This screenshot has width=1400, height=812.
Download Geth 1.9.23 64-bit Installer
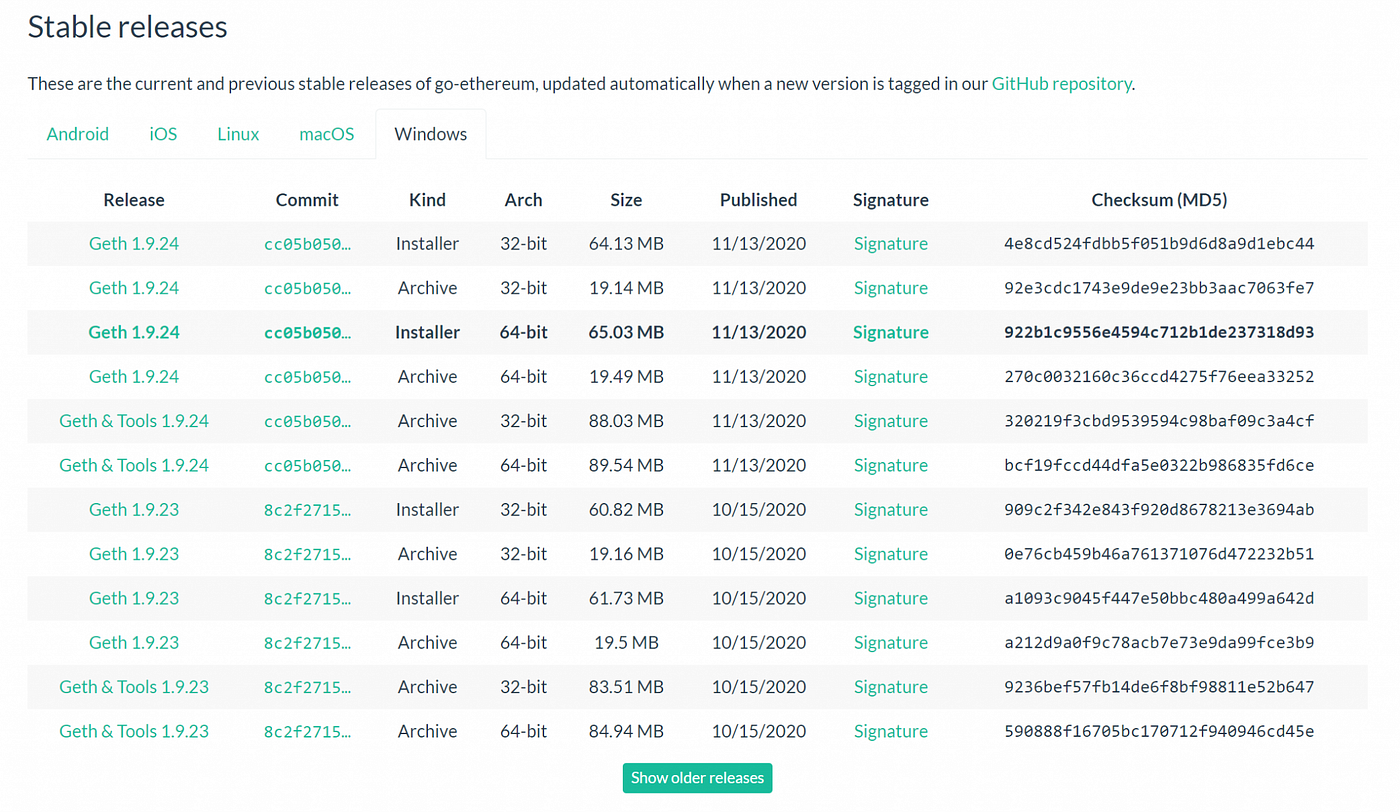[x=134, y=598]
